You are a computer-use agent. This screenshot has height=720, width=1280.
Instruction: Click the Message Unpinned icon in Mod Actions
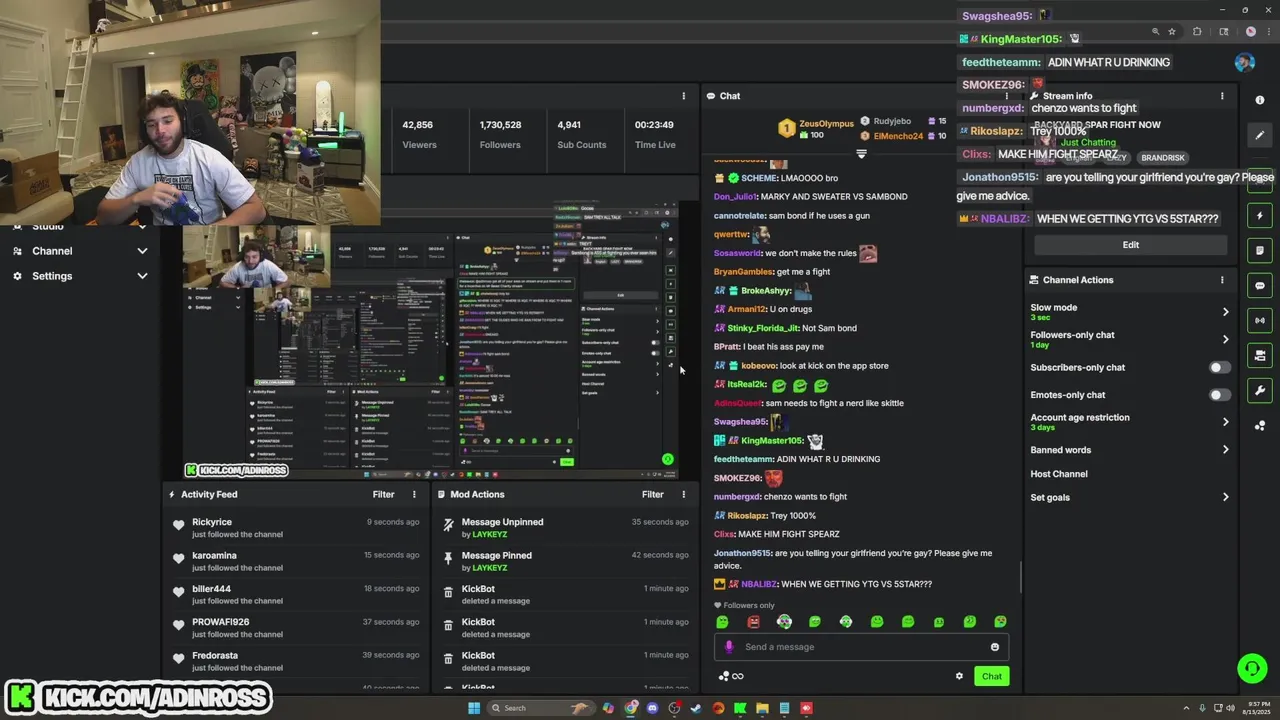pyautogui.click(x=448, y=524)
